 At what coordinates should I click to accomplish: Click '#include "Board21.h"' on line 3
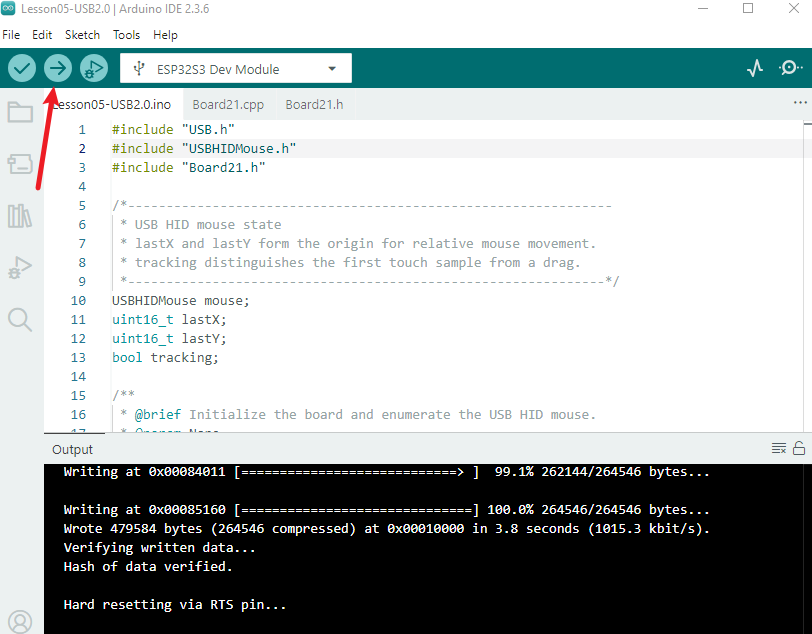[x=188, y=168]
